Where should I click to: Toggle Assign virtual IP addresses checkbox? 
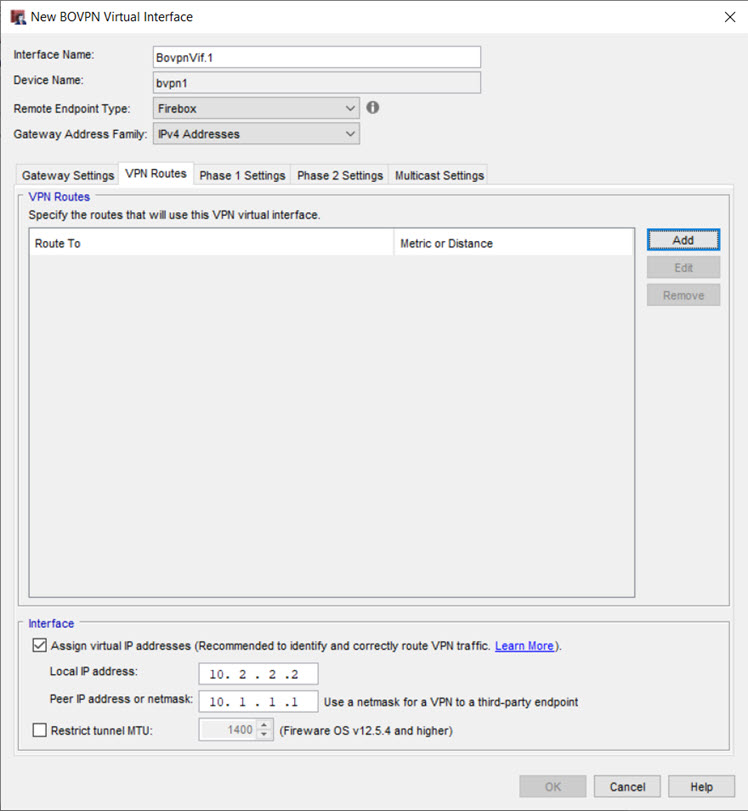pyautogui.click(x=39, y=645)
